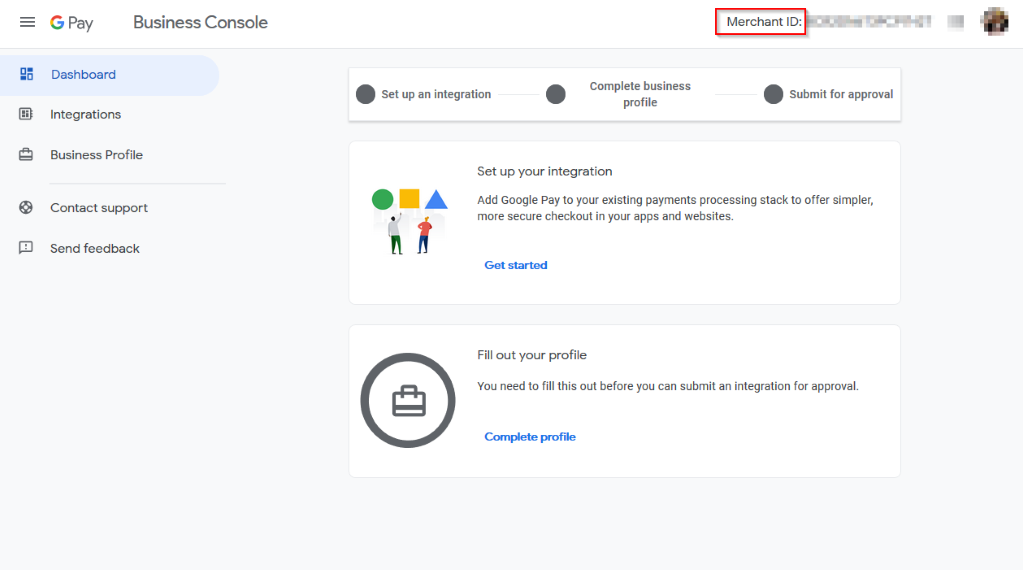Click the Business Profile briefcase icon
The height and width of the screenshot is (570, 1024).
(x=25, y=155)
